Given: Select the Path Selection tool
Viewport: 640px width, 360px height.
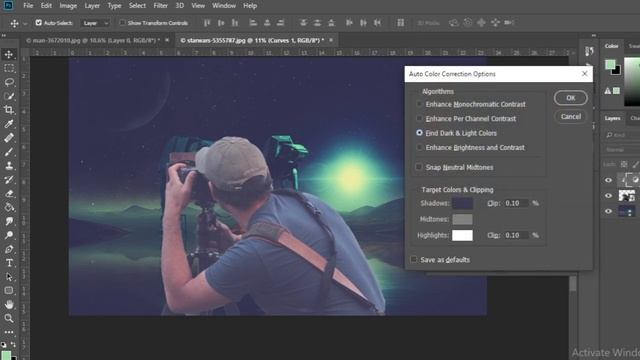Looking at the screenshot, I should [9, 277].
